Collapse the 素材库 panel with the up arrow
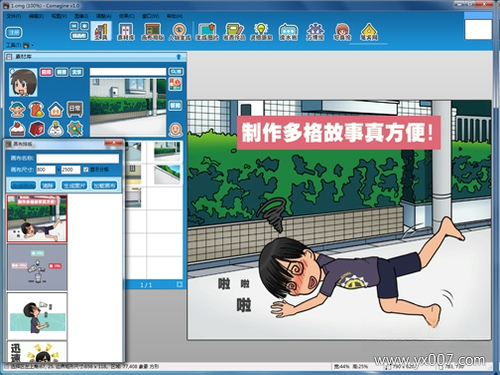Viewport: 500px width, 375px height. (179, 57)
